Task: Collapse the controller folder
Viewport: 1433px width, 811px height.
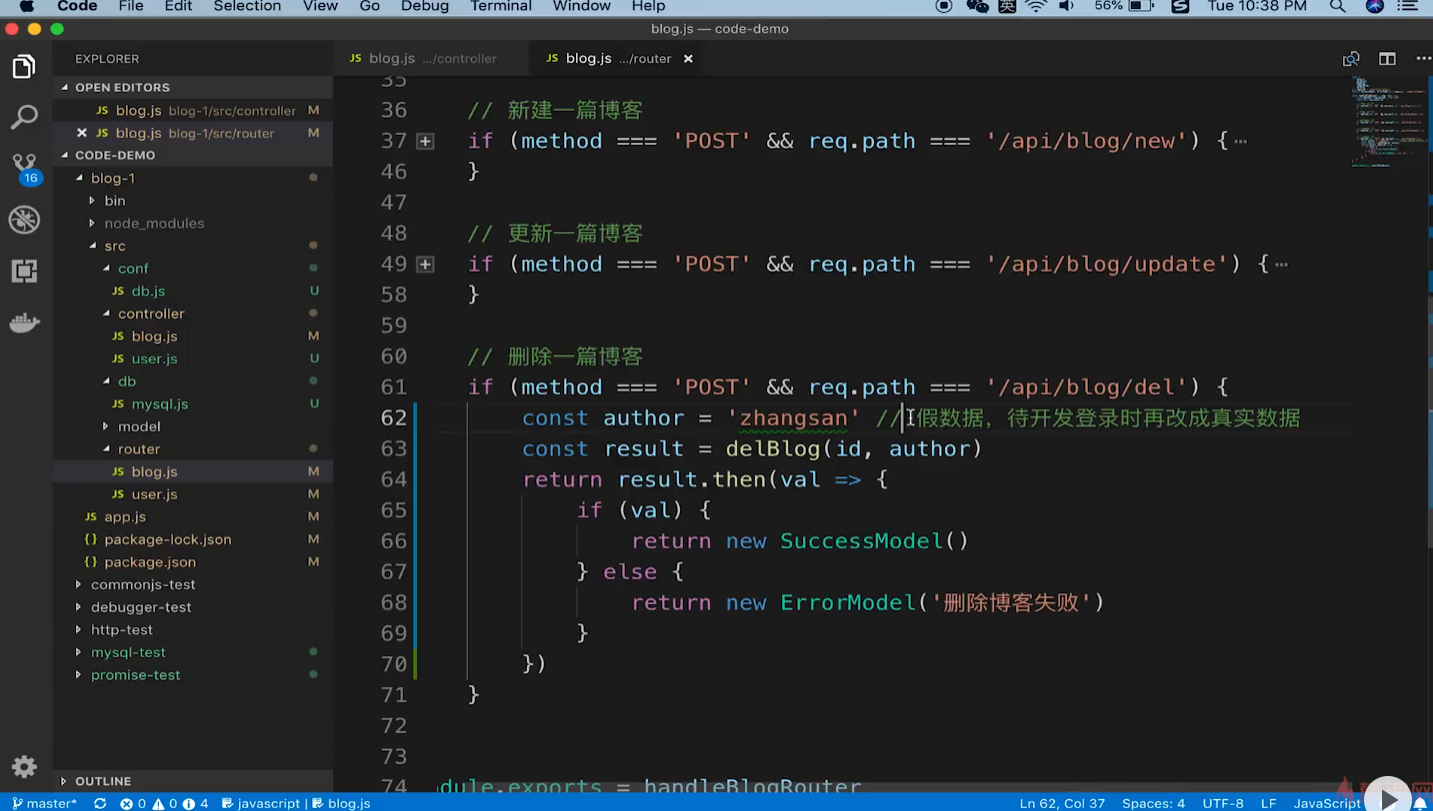Action: pos(150,313)
